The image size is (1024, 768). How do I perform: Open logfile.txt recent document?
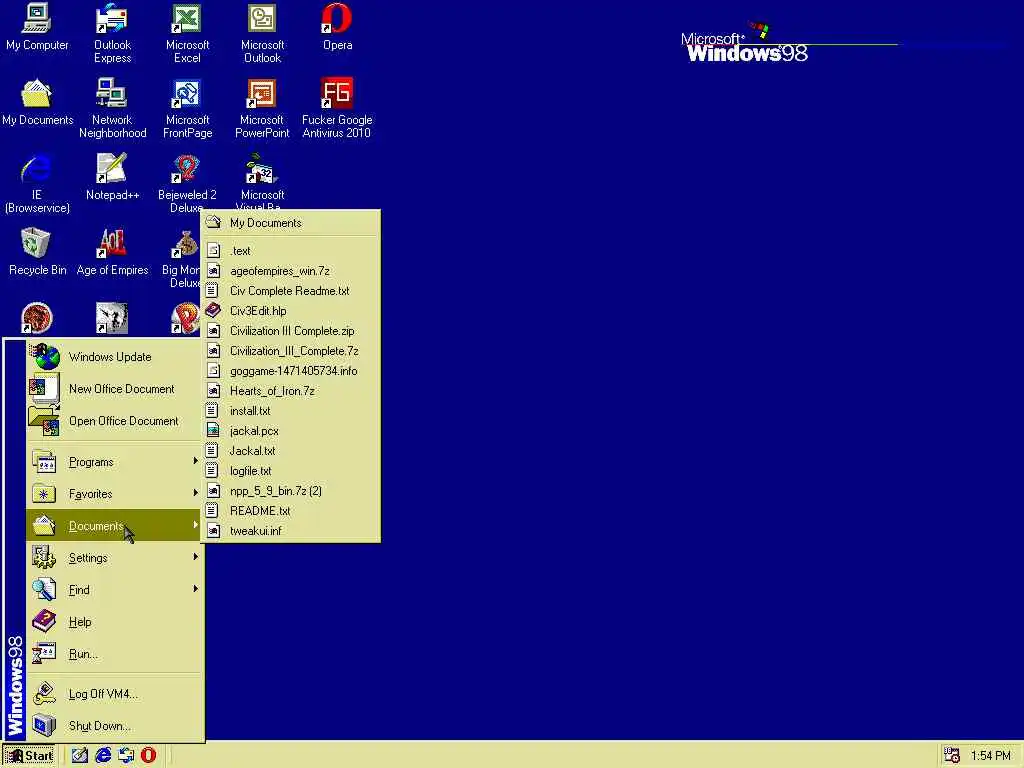(291, 471)
